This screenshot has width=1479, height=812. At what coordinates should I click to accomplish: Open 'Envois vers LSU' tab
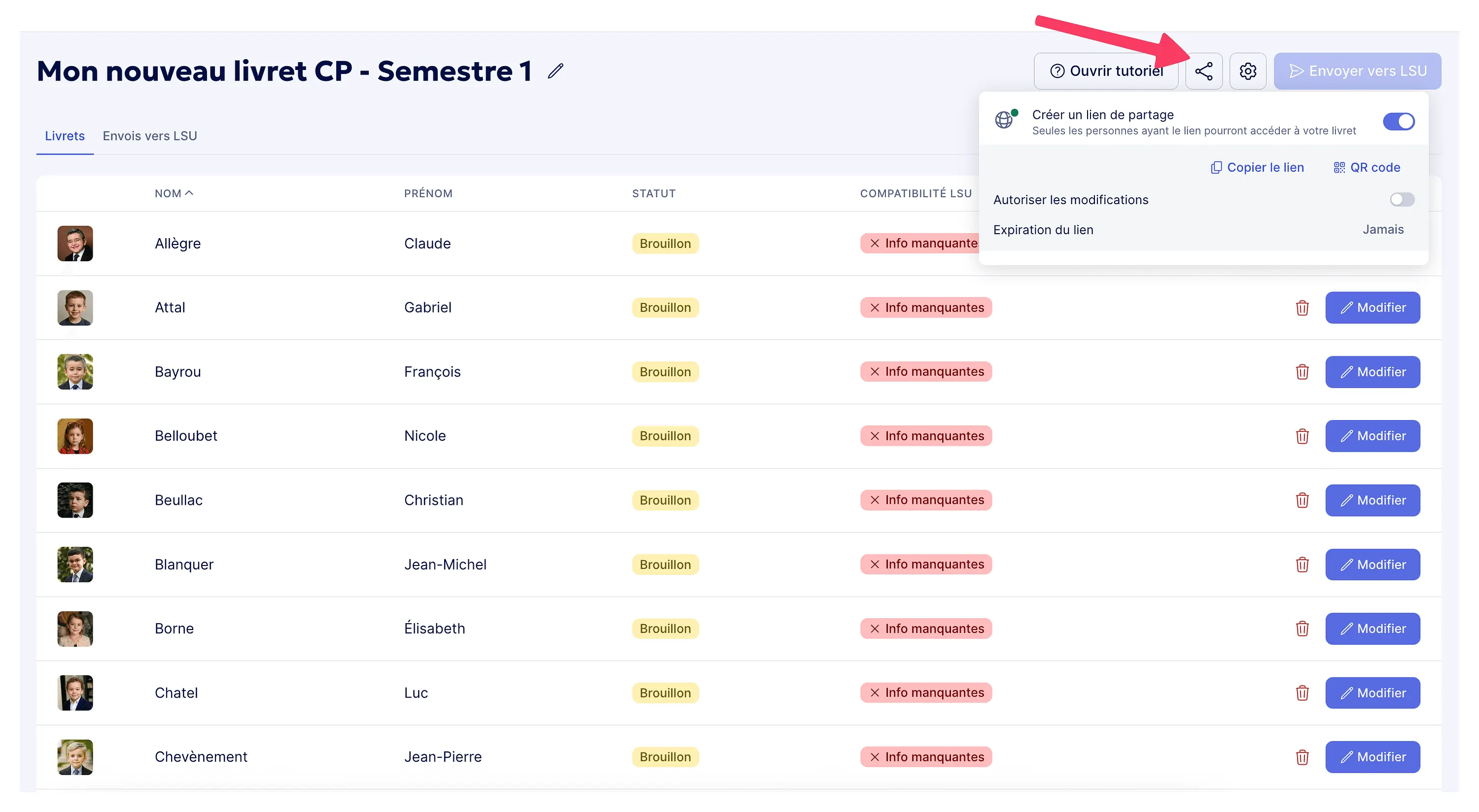(x=150, y=136)
